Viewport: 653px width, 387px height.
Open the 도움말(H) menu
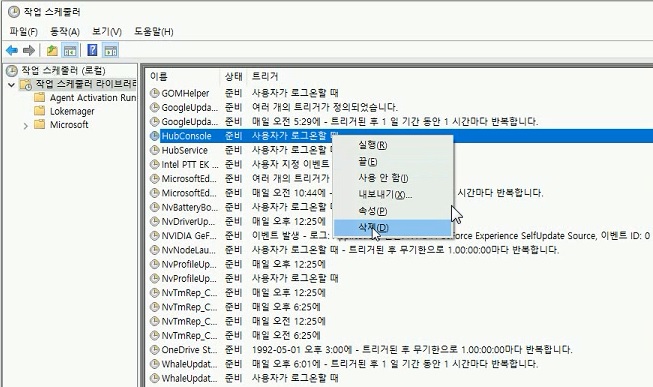click(154, 32)
